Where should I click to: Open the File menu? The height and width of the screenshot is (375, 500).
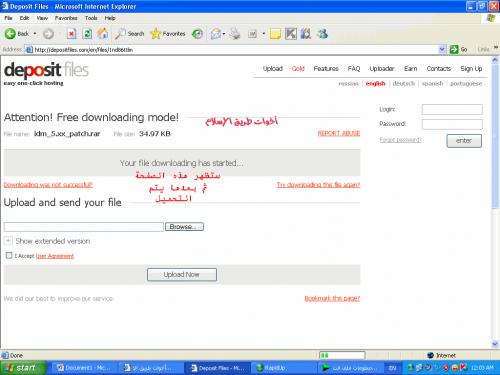(8, 18)
